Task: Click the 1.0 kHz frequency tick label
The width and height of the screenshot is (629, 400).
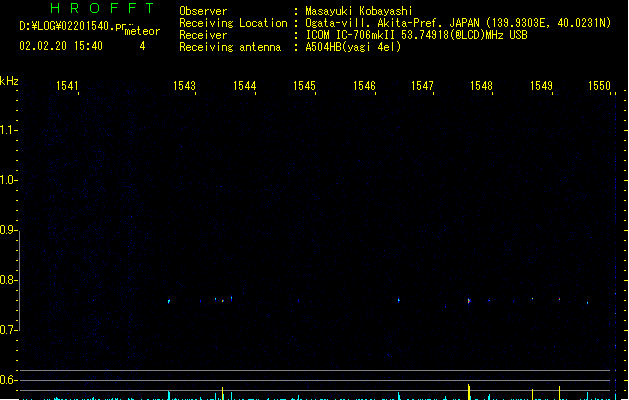Action: tap(8, 180)
